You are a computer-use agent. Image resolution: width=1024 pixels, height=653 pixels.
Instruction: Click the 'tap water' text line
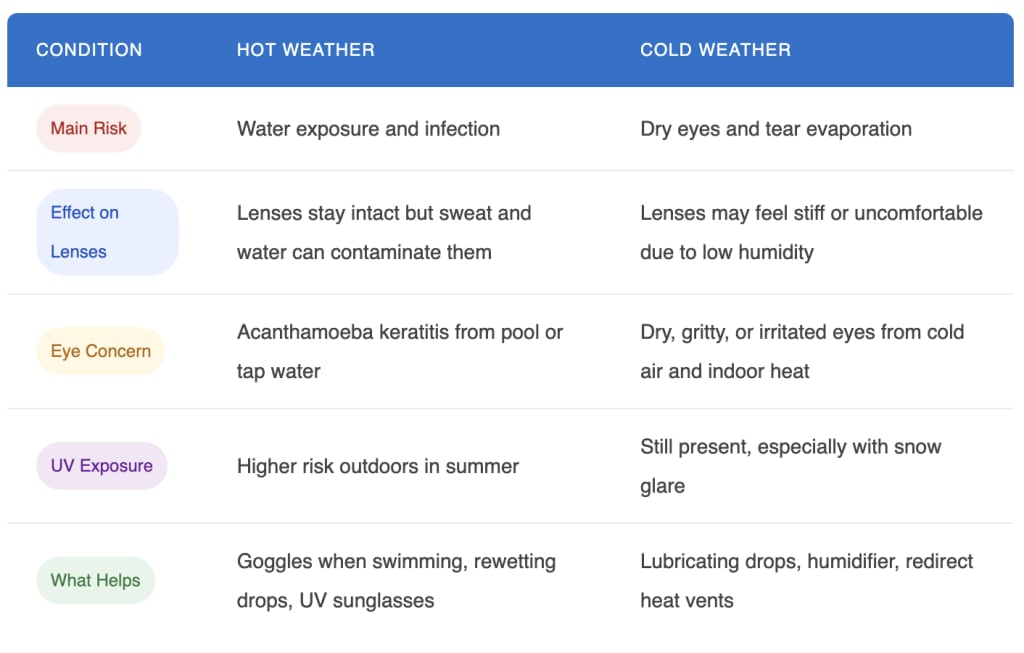tap(278, 372)
